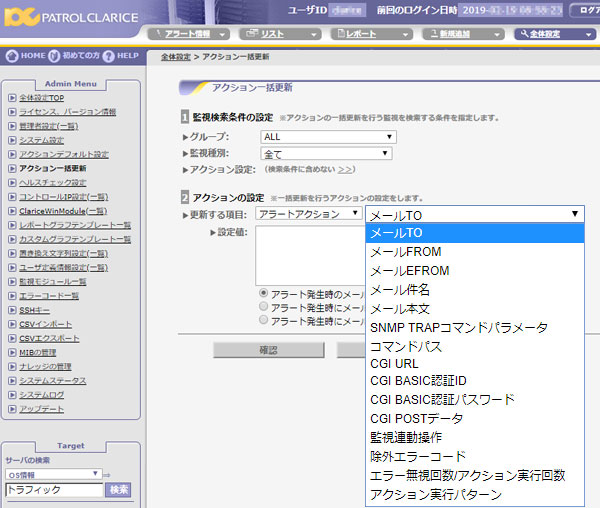Click the HELP question mark icon
The height and width of the screenshot is (508, 600).
[x=109, y=56]
